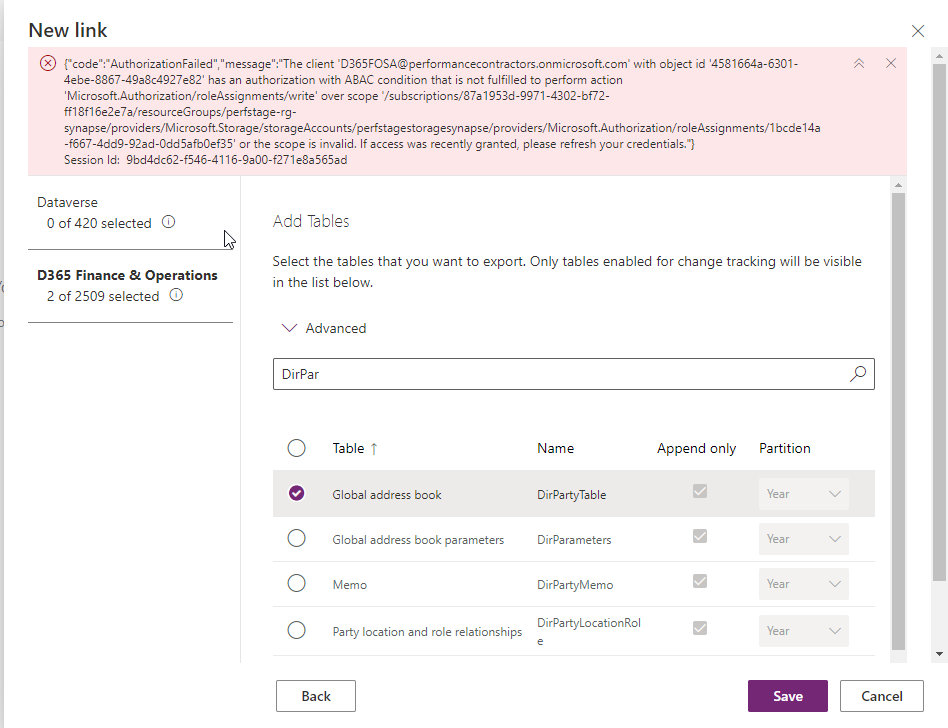Click the info icon next to Dataverse selection count
948x728 pixels.
click(168, 223)
